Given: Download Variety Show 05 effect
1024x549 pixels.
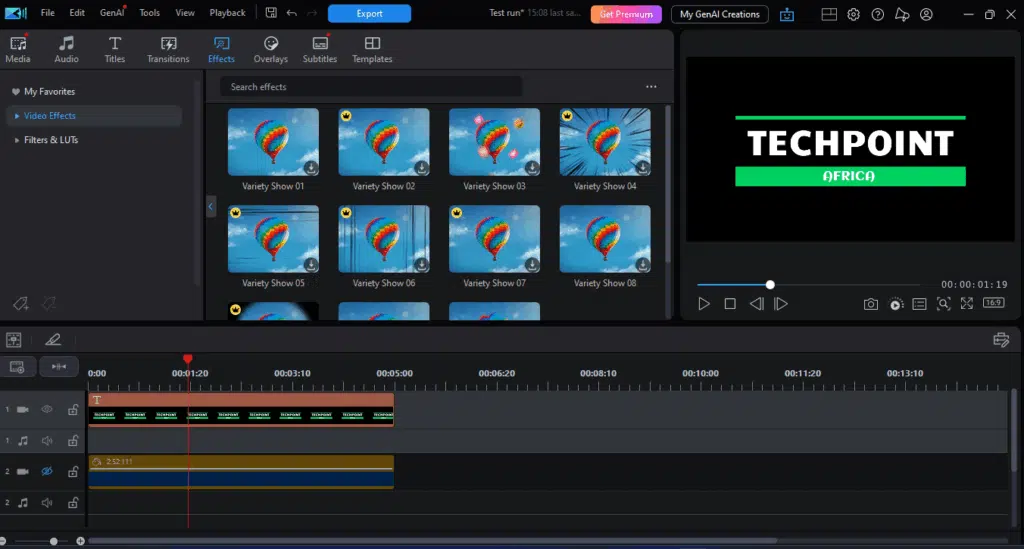Looking at the screenshot, I should (x=311, y=264).
